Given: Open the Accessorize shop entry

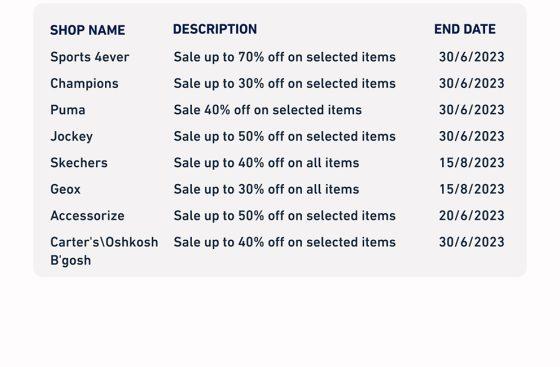Looking at the screenshot, I should coord(87,216).
